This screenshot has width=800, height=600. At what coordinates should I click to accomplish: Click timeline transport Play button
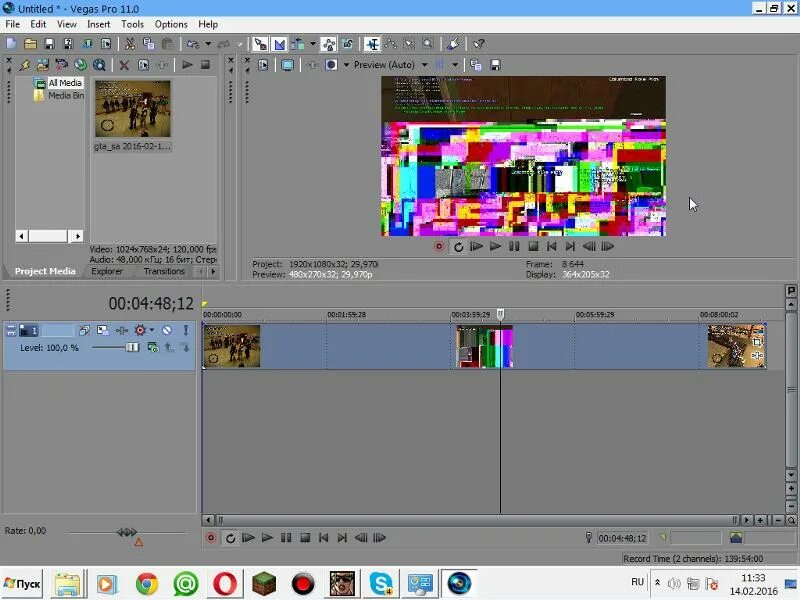click(x=267, y=538)
